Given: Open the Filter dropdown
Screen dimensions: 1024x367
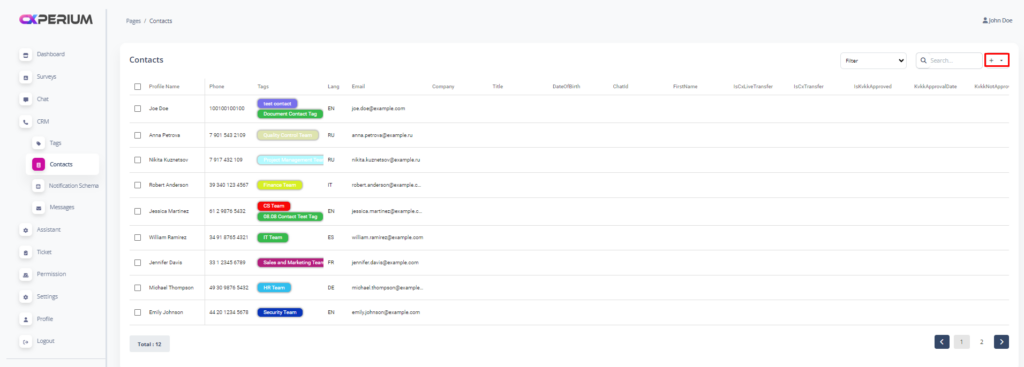Looking at the screenshot, I should (873, 60).
